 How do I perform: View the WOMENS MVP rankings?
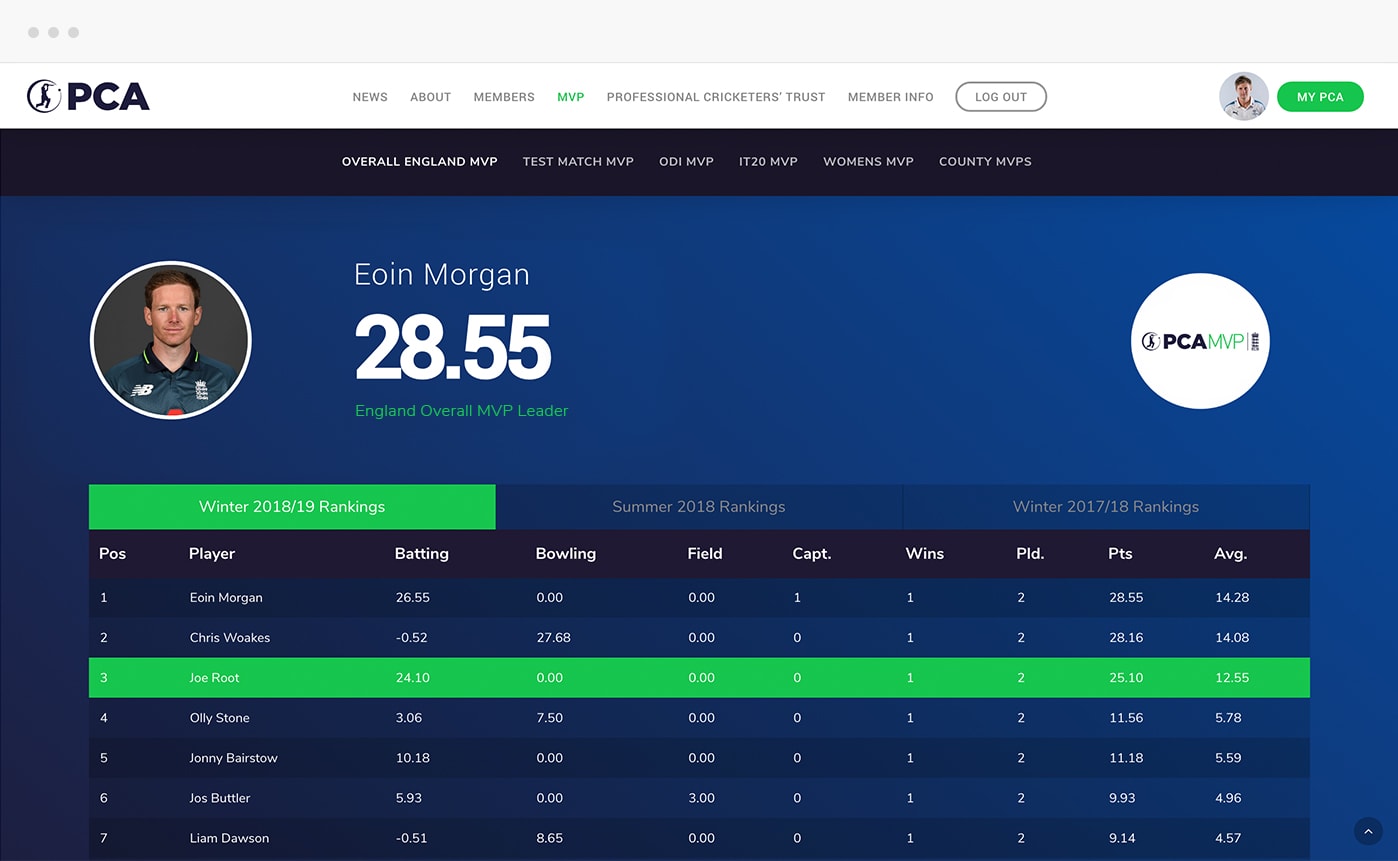[x=868, y=161]
